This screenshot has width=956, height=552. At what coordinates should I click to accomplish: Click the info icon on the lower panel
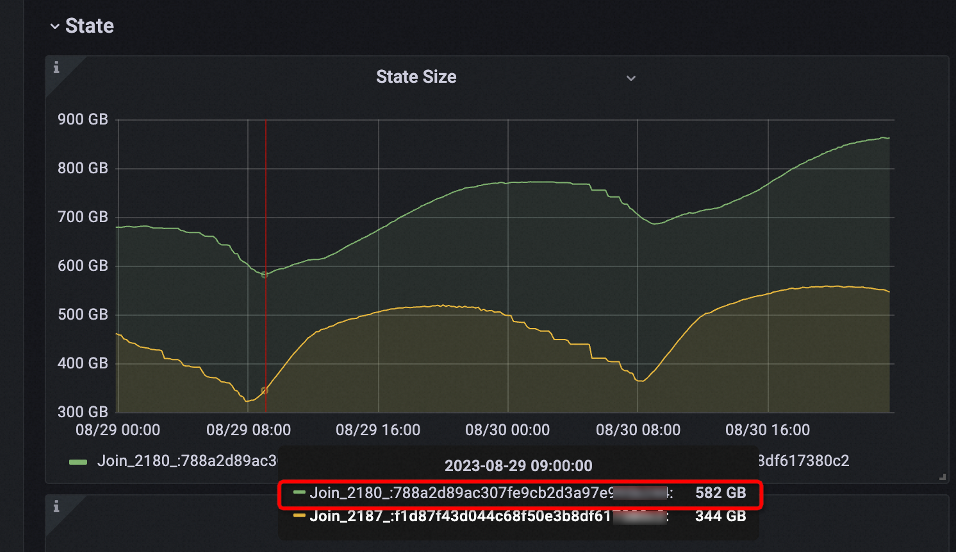pos(56,506)
